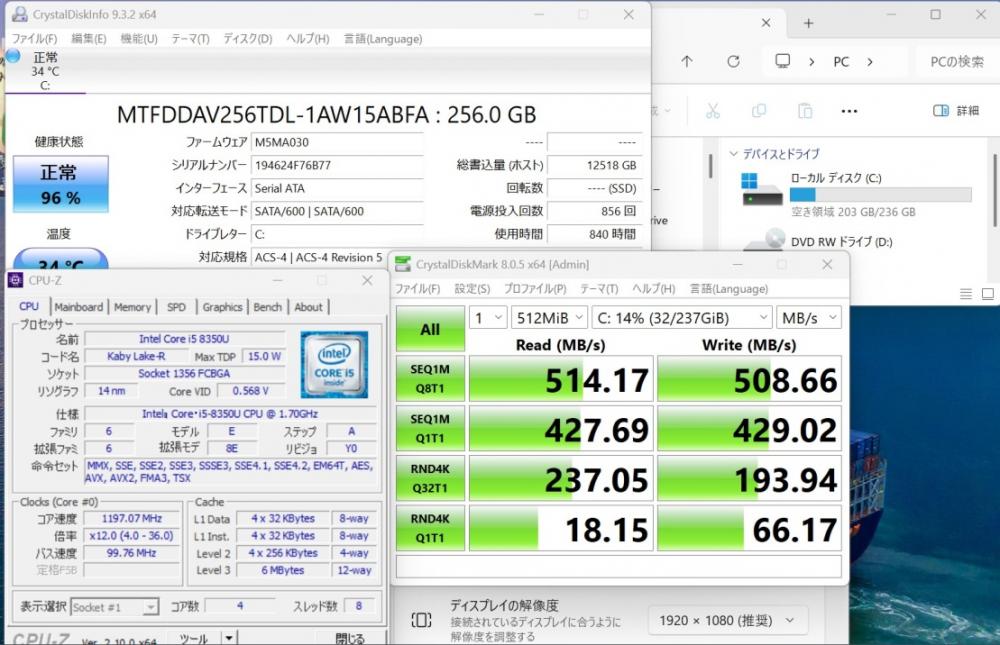The image size is (1000, 645).
Task: Click the firmware field M5MA030
Action: [x=337, y=142]
